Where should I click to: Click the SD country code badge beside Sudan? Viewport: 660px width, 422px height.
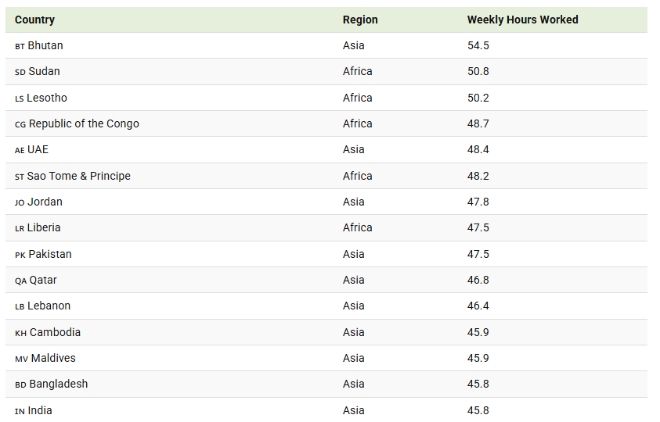(x=20, y=73)
